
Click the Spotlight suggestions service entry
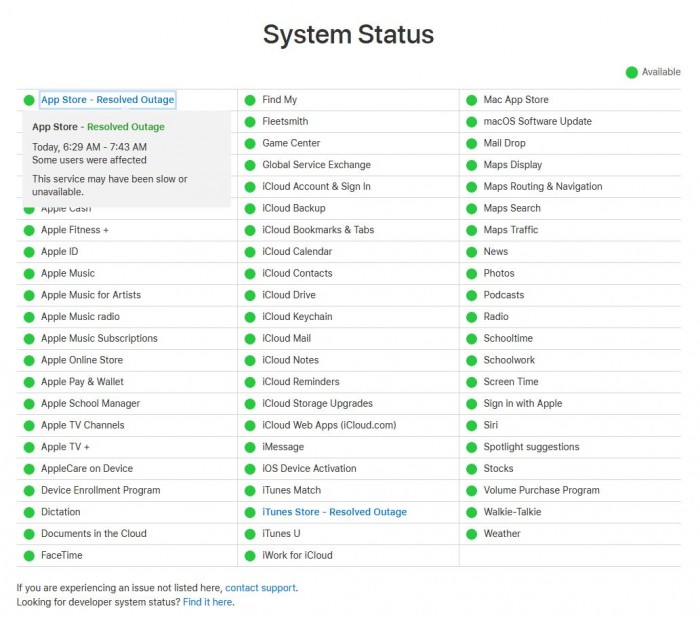531,447
